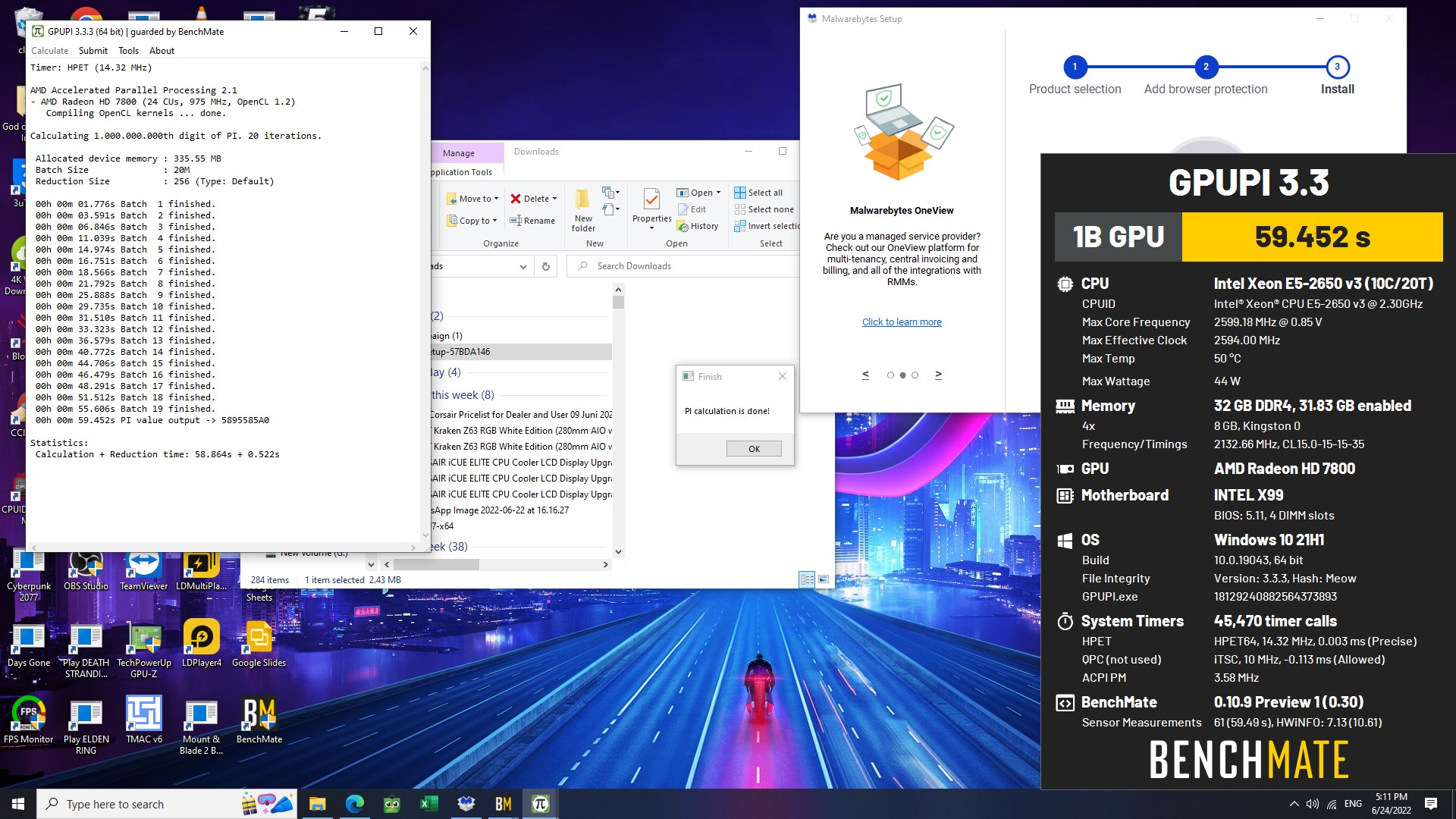Focus the Search Downloads field
1456x819 pixels.
pyautogui.click(x=682, y=266)
